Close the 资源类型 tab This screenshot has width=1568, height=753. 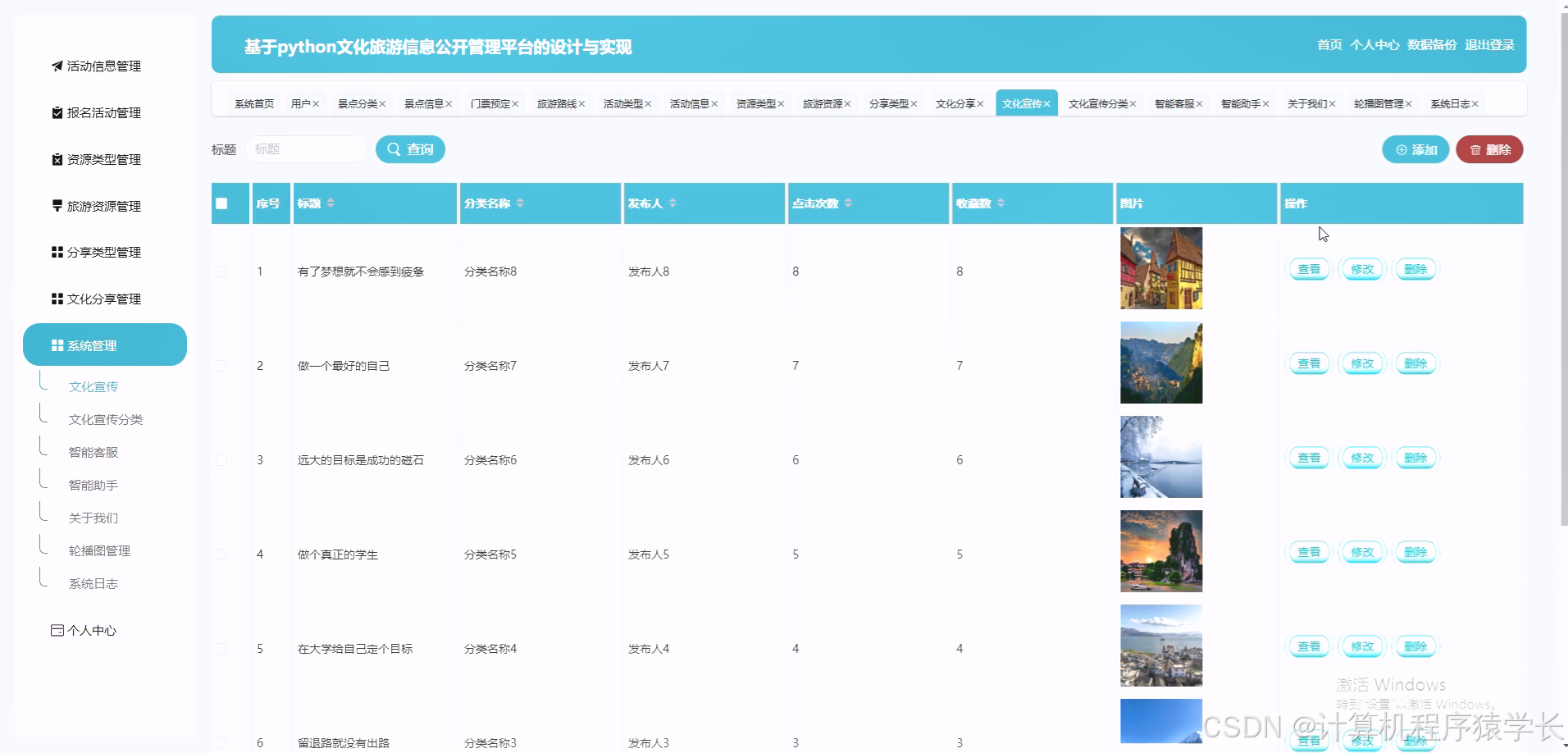pyautogui.click(x=781, y=104)
